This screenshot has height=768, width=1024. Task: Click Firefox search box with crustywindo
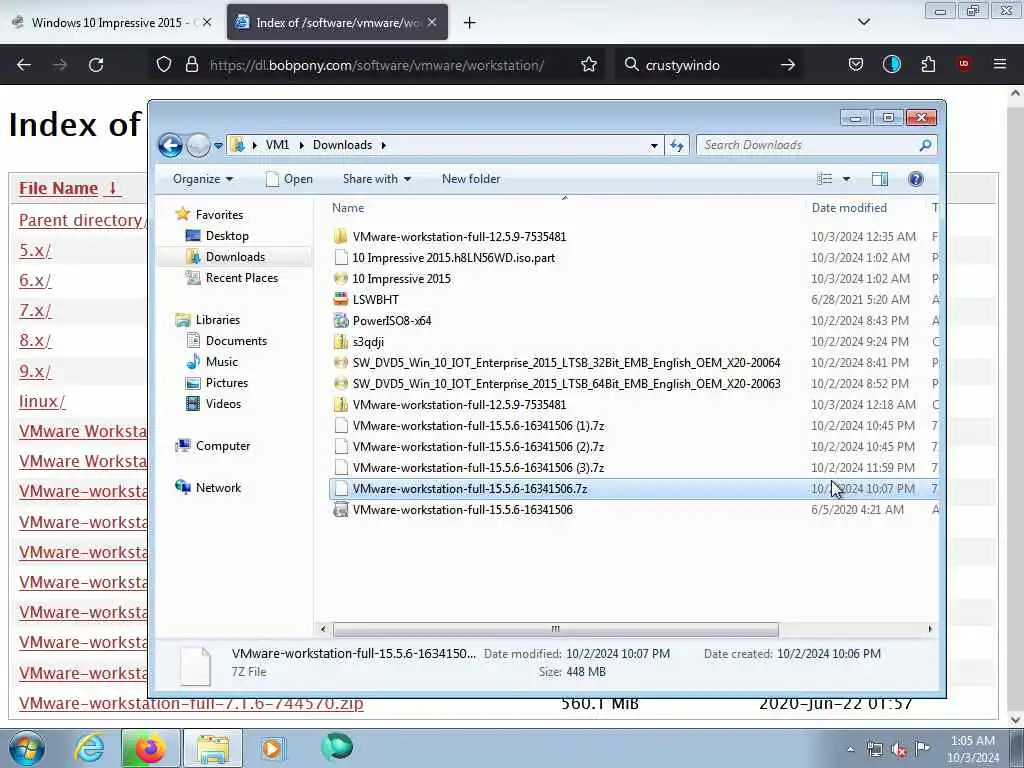709,65
